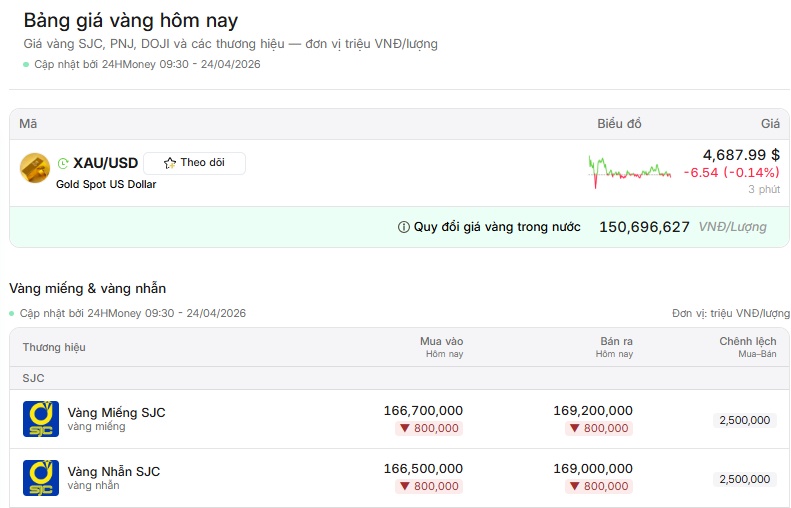Screen dimensions: 791x508
Task: Click sell price 169,200,000
Action: coord(593,411)
